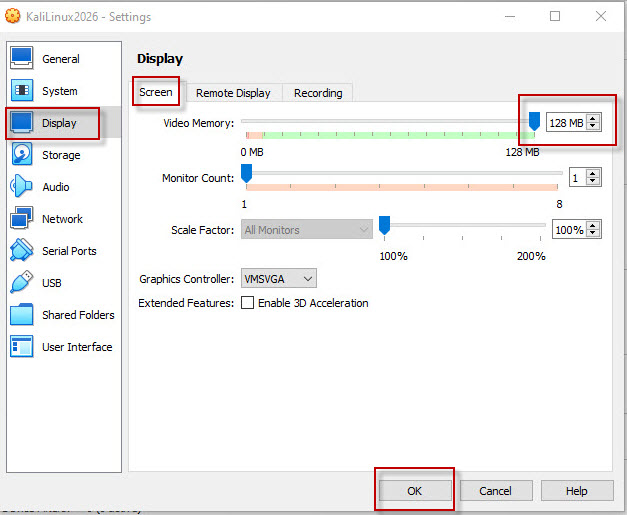Decrease monitor count with down arrow
The height and width of the screenshot is (515, 627).
593,182
